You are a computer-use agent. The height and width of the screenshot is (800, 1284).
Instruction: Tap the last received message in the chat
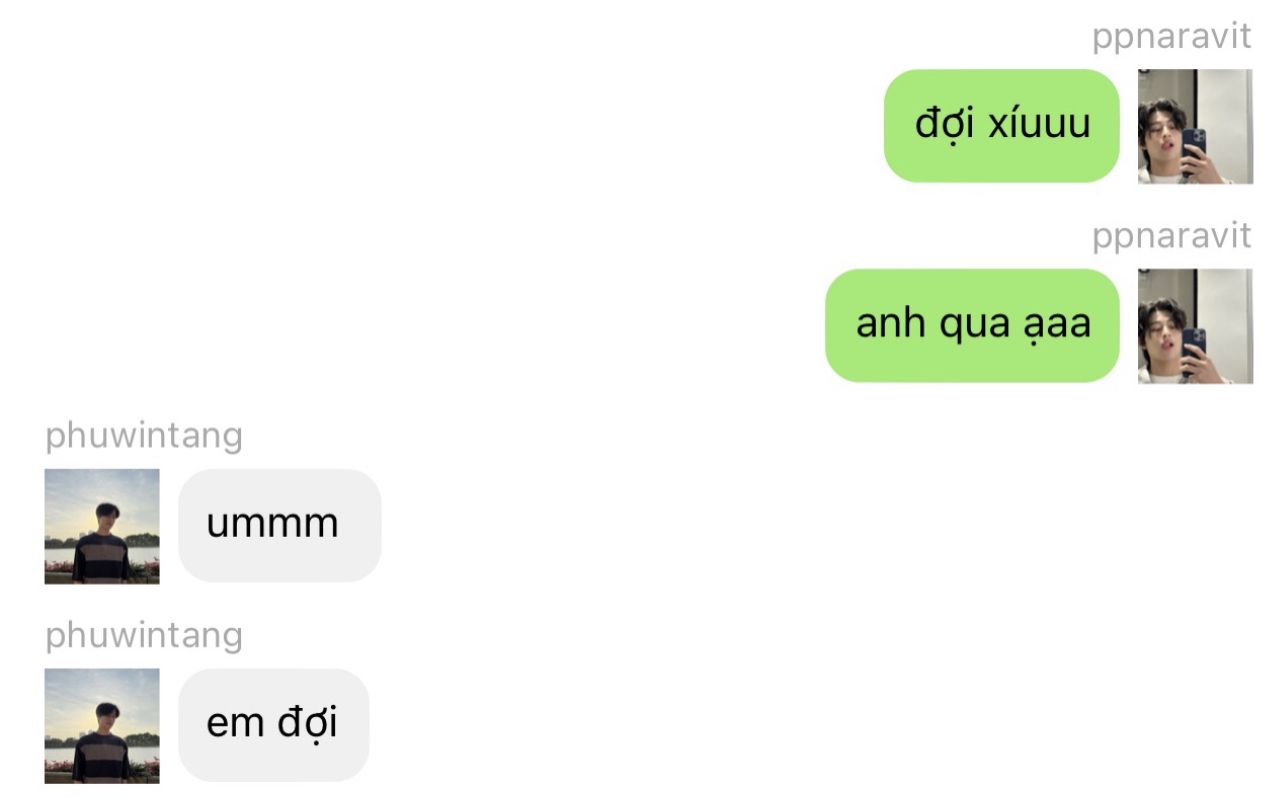274,725
